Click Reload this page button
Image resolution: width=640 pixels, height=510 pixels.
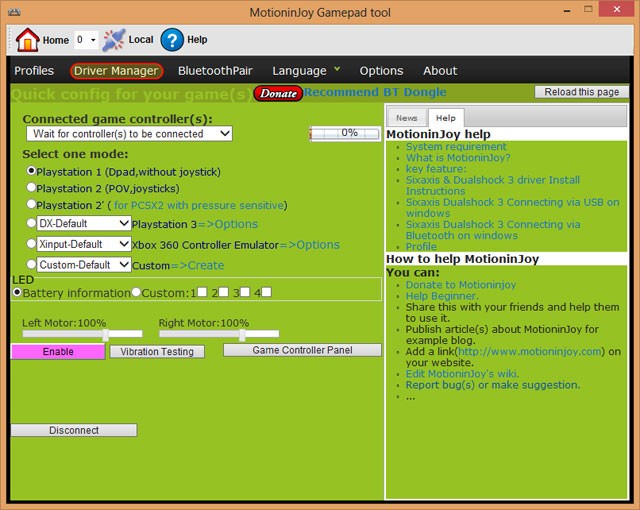point(583,92)
